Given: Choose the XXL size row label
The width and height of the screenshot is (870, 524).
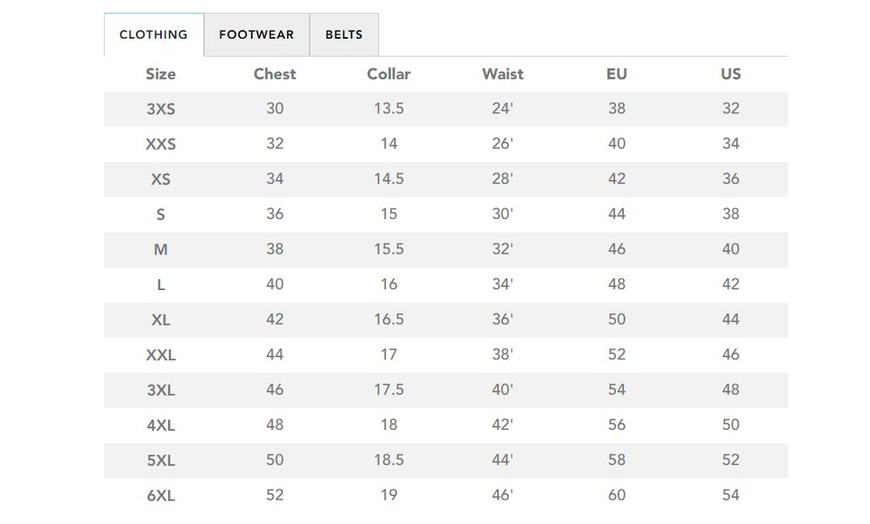Looking at the screenshot, I should [160, 355].
